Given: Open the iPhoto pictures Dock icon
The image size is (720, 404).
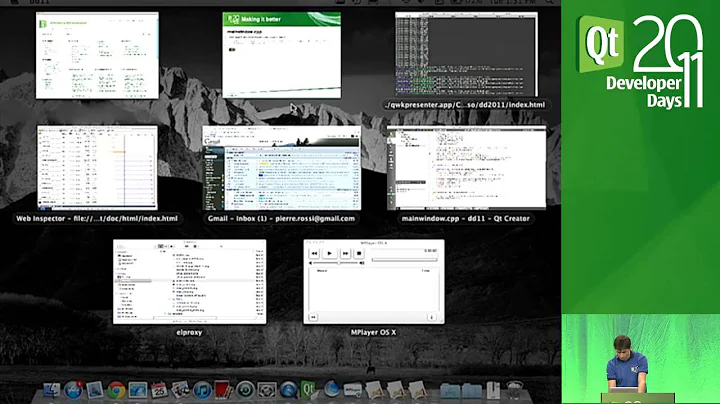Looking at the screenshot, I should point(180,390).
